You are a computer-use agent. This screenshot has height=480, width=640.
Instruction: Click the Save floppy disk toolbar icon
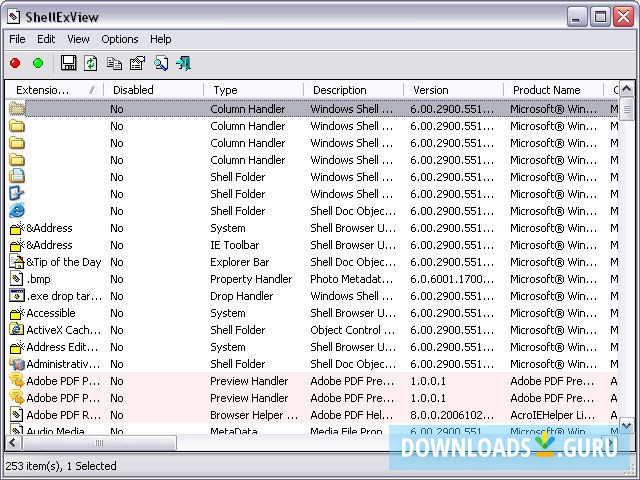tap(68, 63)
